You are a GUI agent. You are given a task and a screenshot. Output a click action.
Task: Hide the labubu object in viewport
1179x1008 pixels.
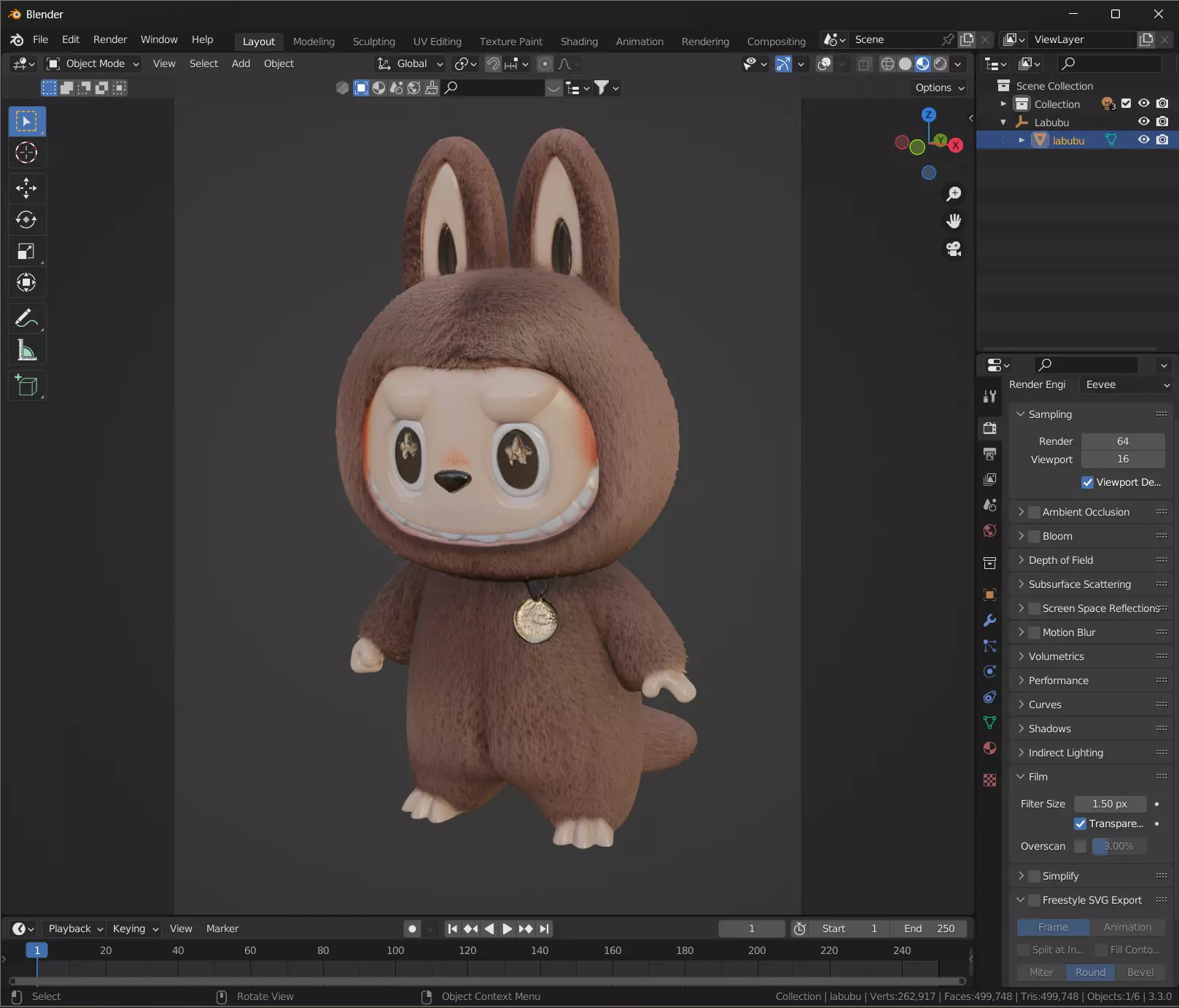pos(1144,140)
